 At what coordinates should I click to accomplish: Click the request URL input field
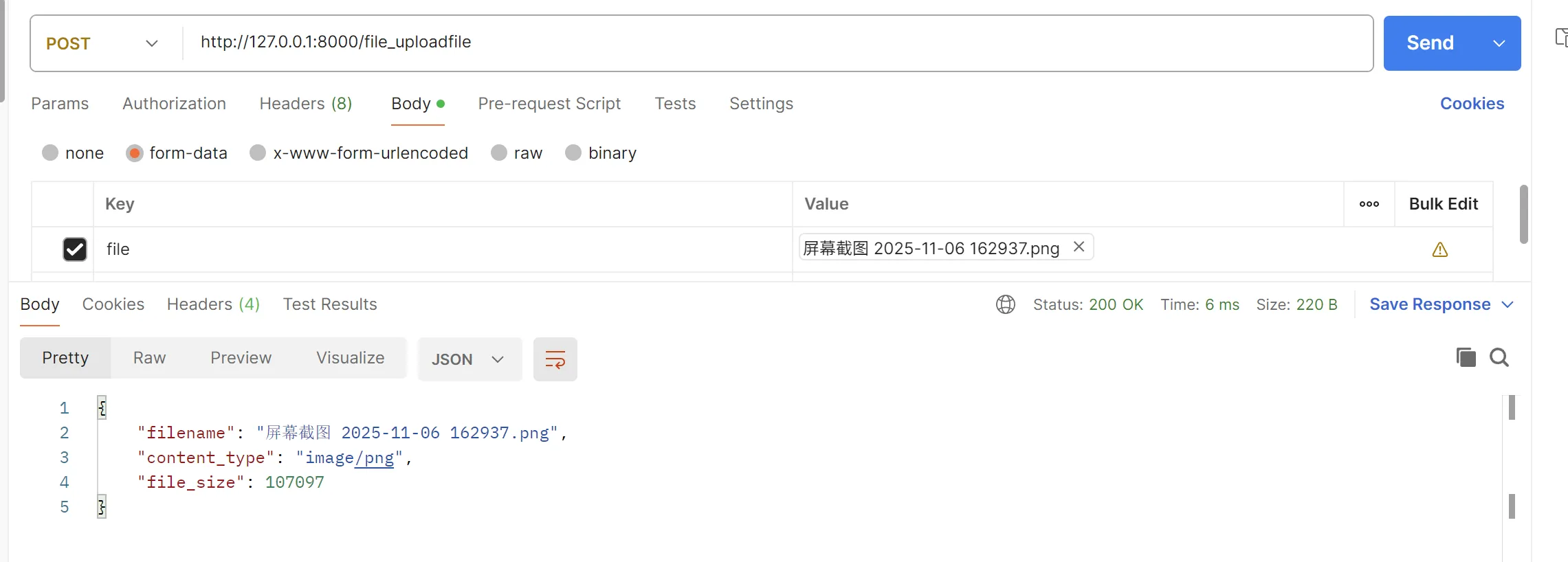(x=778, y=43)
